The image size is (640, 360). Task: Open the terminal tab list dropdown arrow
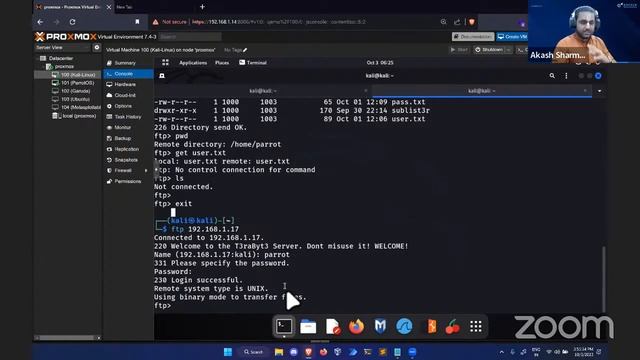[x=599, y=91]
